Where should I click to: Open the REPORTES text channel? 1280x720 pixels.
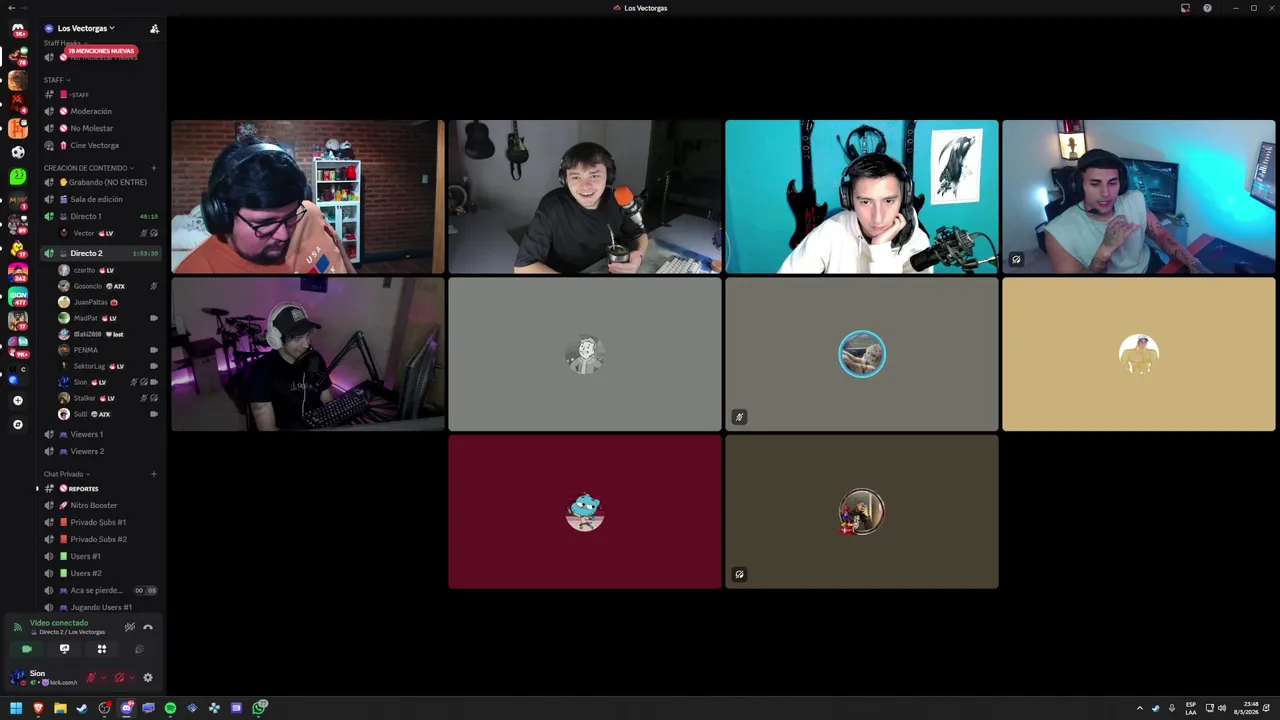(x=100, y=488)
